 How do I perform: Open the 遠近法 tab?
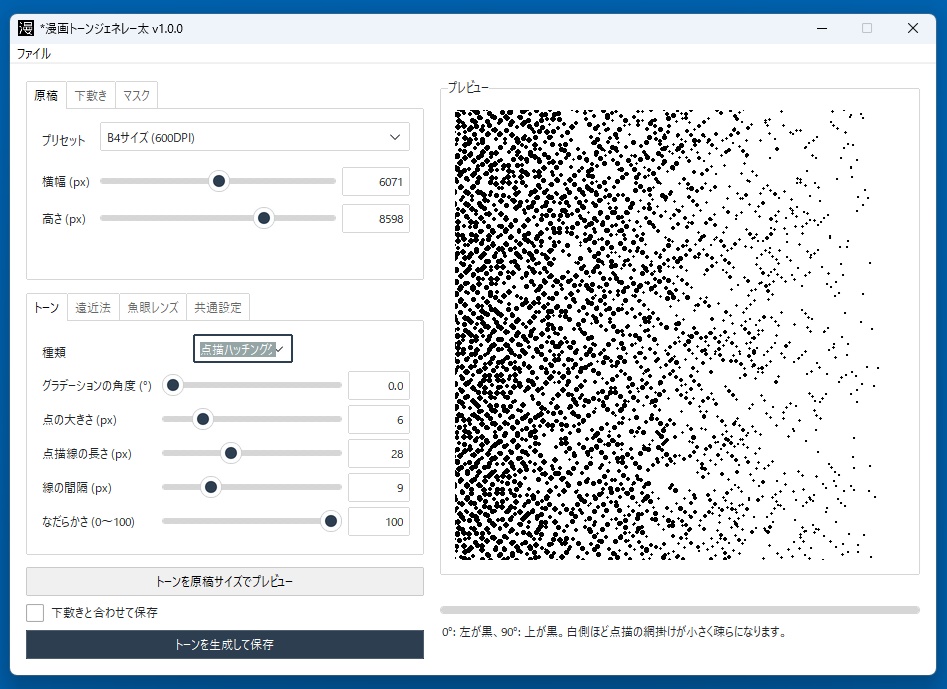point(93,307)
